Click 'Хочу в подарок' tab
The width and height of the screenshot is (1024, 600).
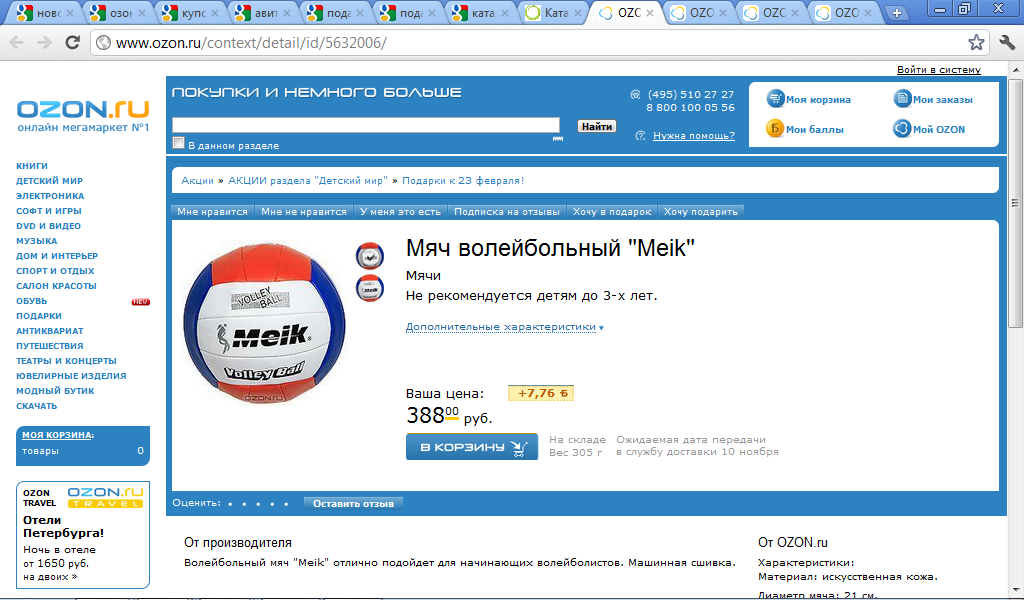[x=612, y=212]
